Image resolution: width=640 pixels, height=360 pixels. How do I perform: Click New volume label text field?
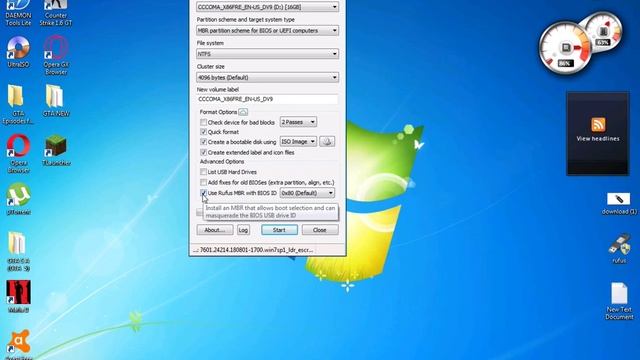click(x=267, y=99)
